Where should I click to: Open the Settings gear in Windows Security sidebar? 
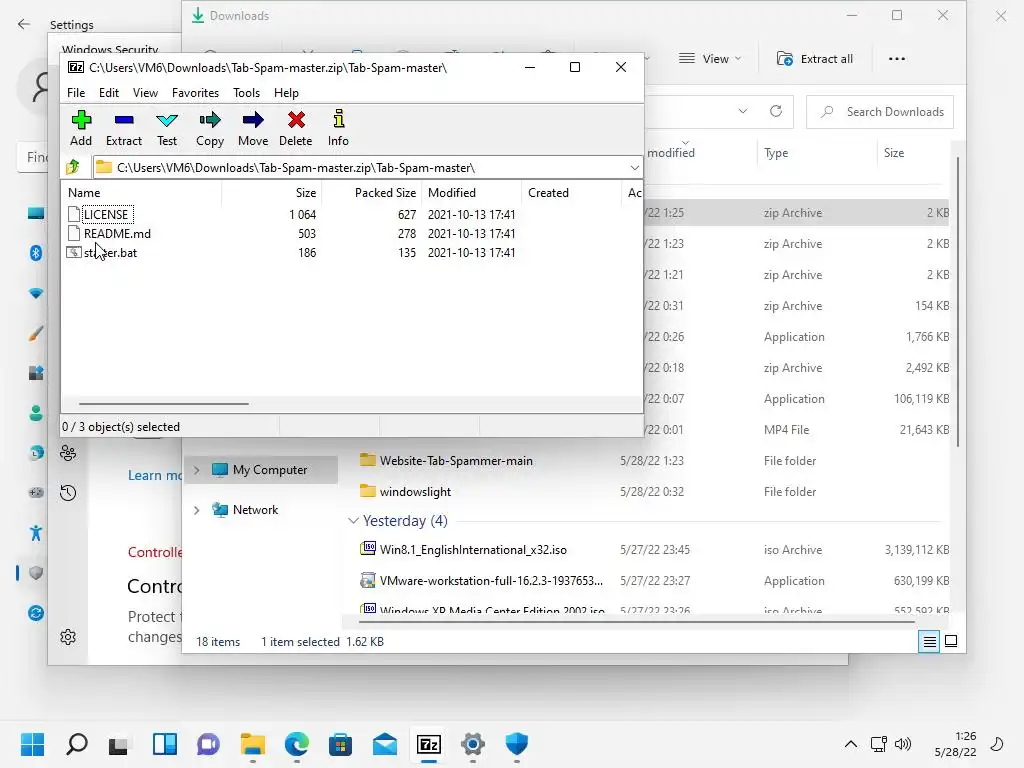[68, 637]
